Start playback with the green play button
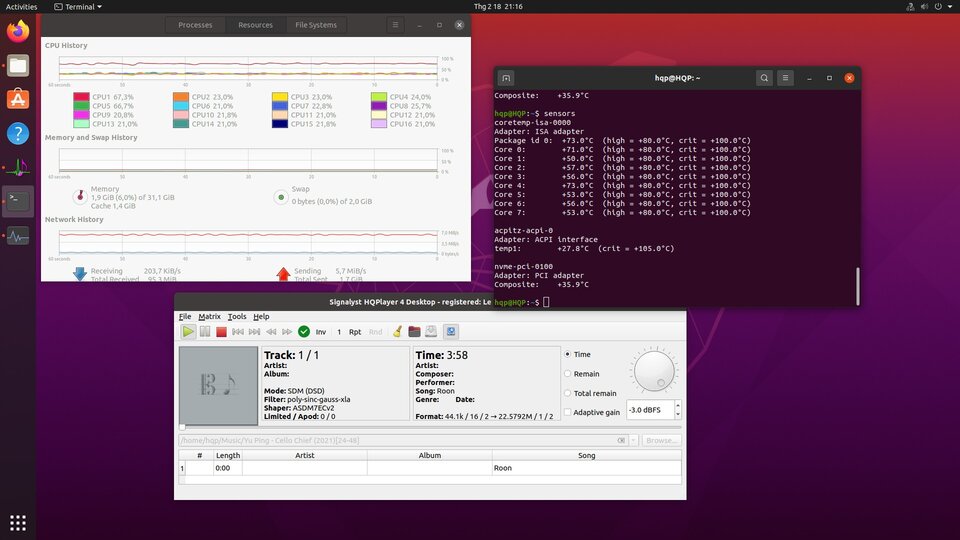The image size is (960, 540). 188,332
